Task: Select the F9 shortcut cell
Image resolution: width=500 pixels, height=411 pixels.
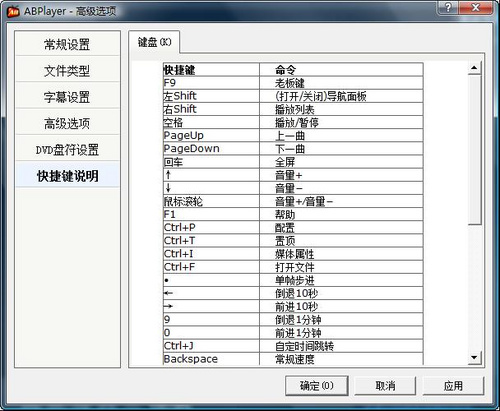Action: 211,83
